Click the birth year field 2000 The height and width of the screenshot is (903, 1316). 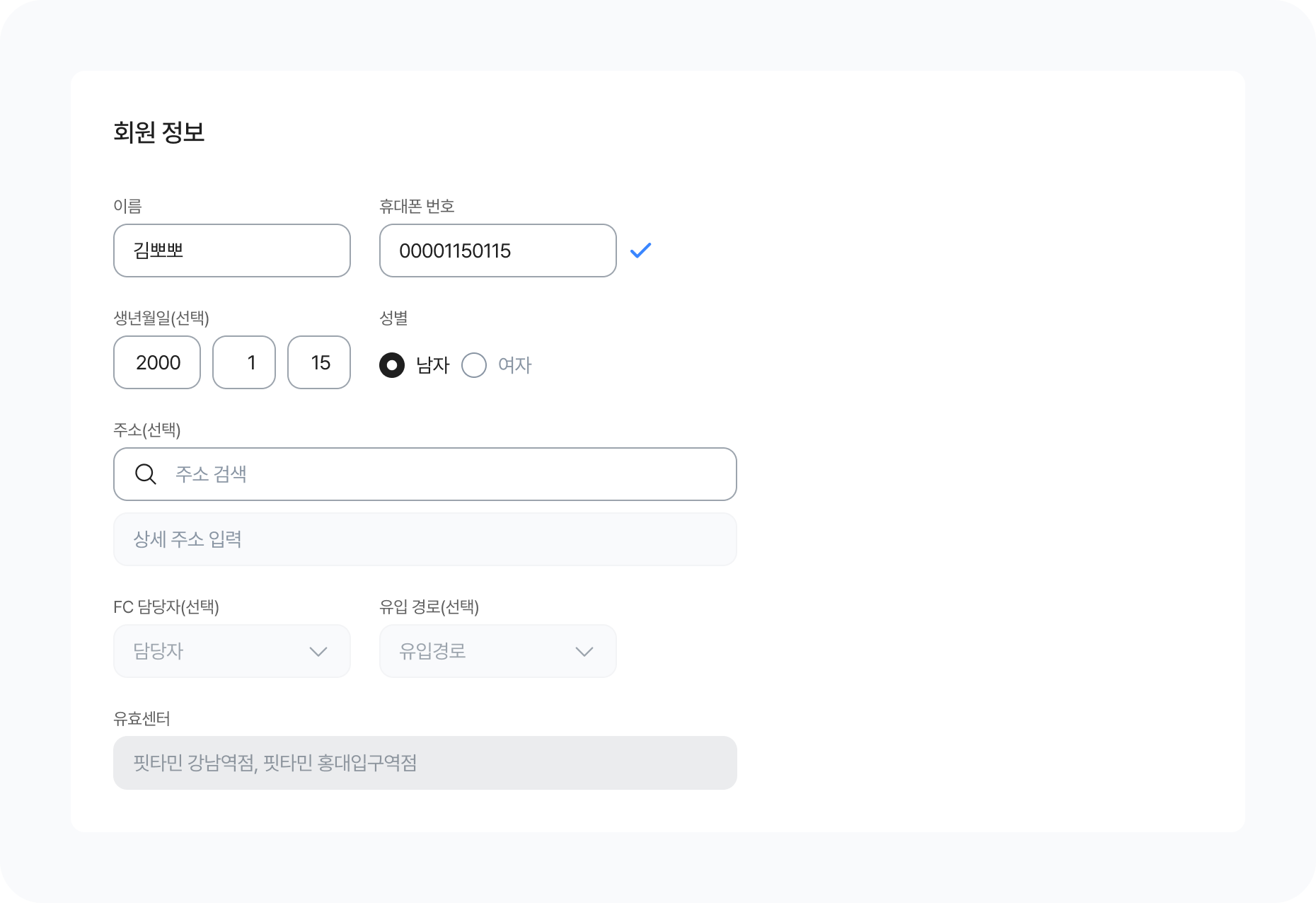coord(157,362)
